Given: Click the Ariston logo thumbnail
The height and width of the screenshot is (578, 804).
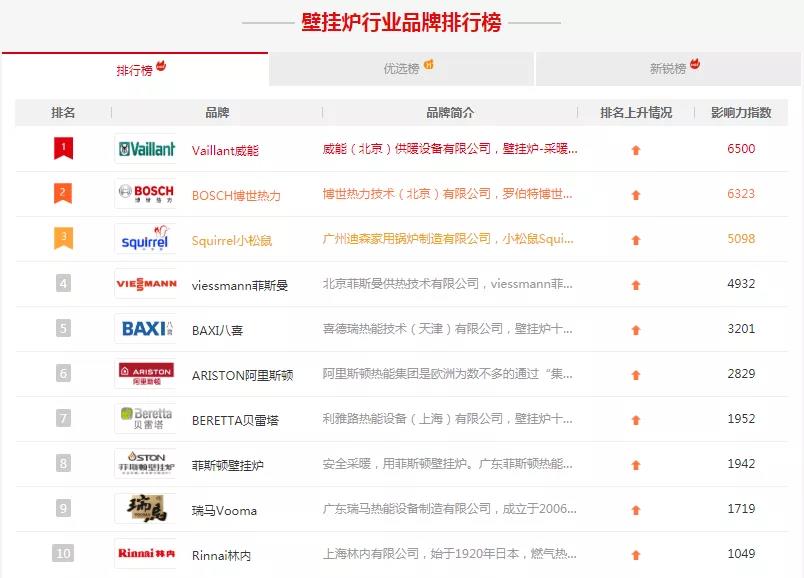Looking at the screenshot, I should pyautogui.click(x=146, y=374).
